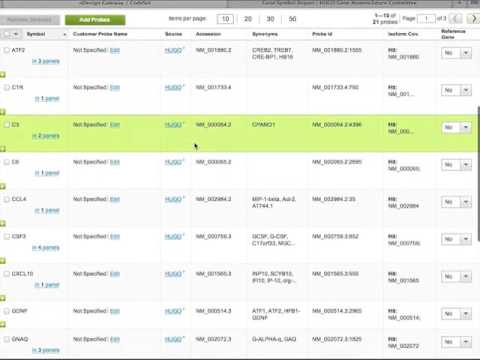Open Reference Gene dropdown for CSF3
Viewport: 480px width, 360px height.
click(456, 239)
